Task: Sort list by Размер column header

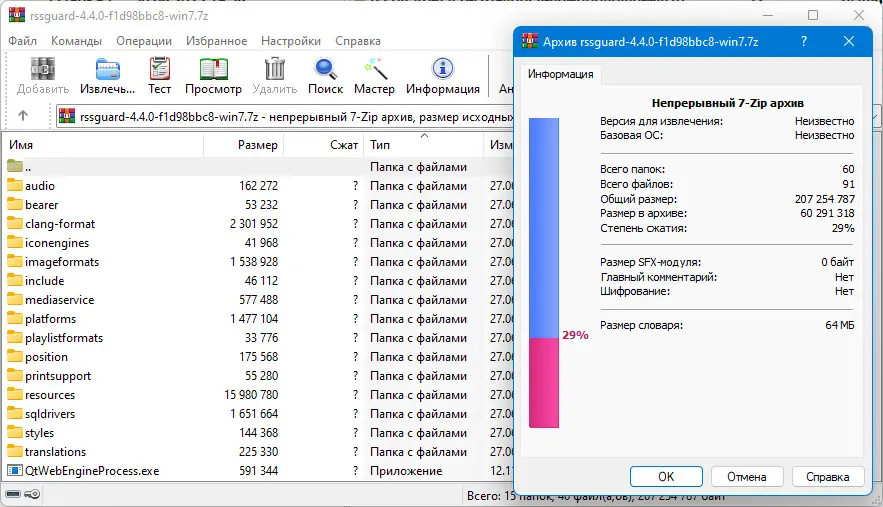Action: 244,145
